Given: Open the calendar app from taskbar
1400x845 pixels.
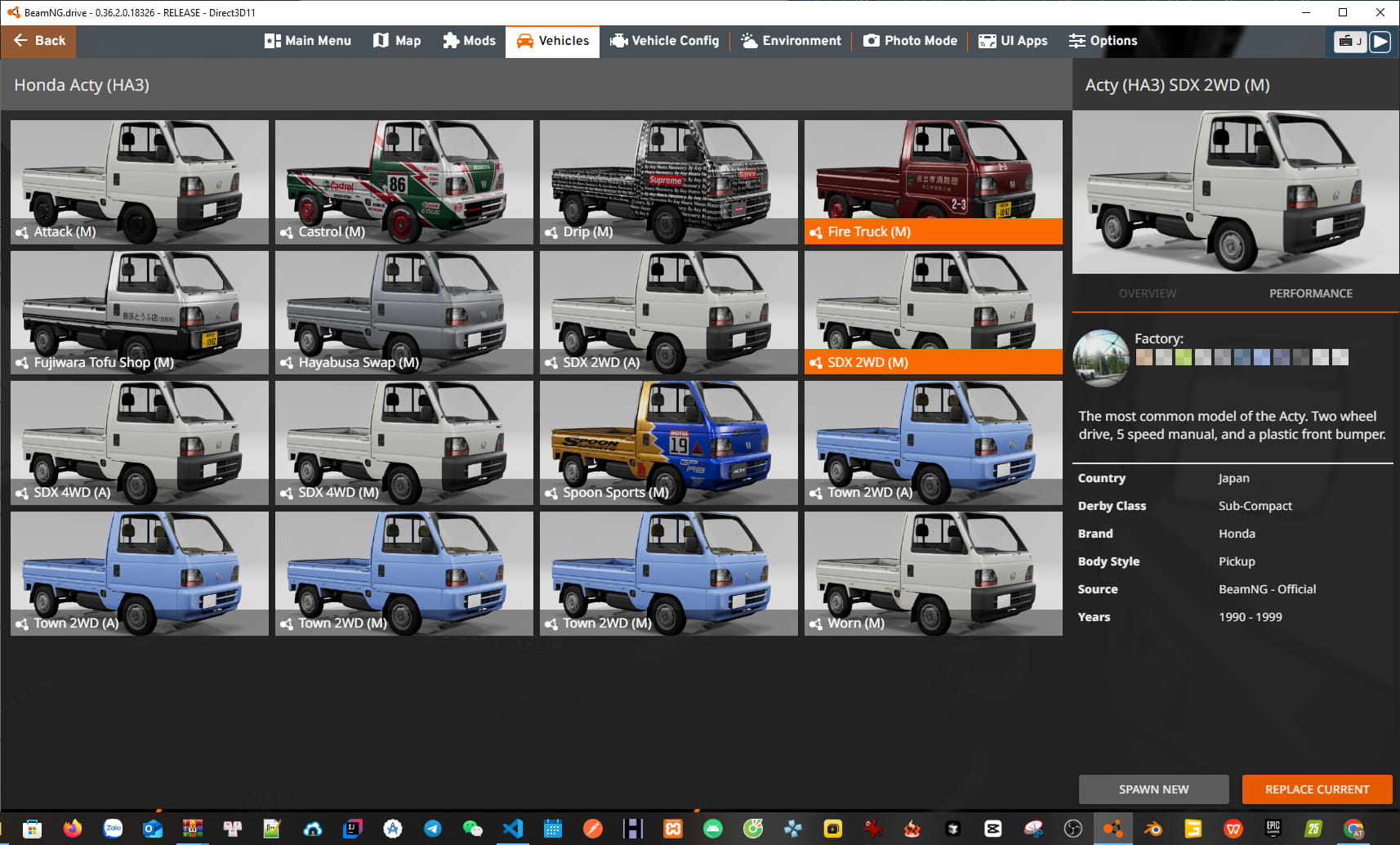Looking at the screenshot, I should (x=553, y=829).
